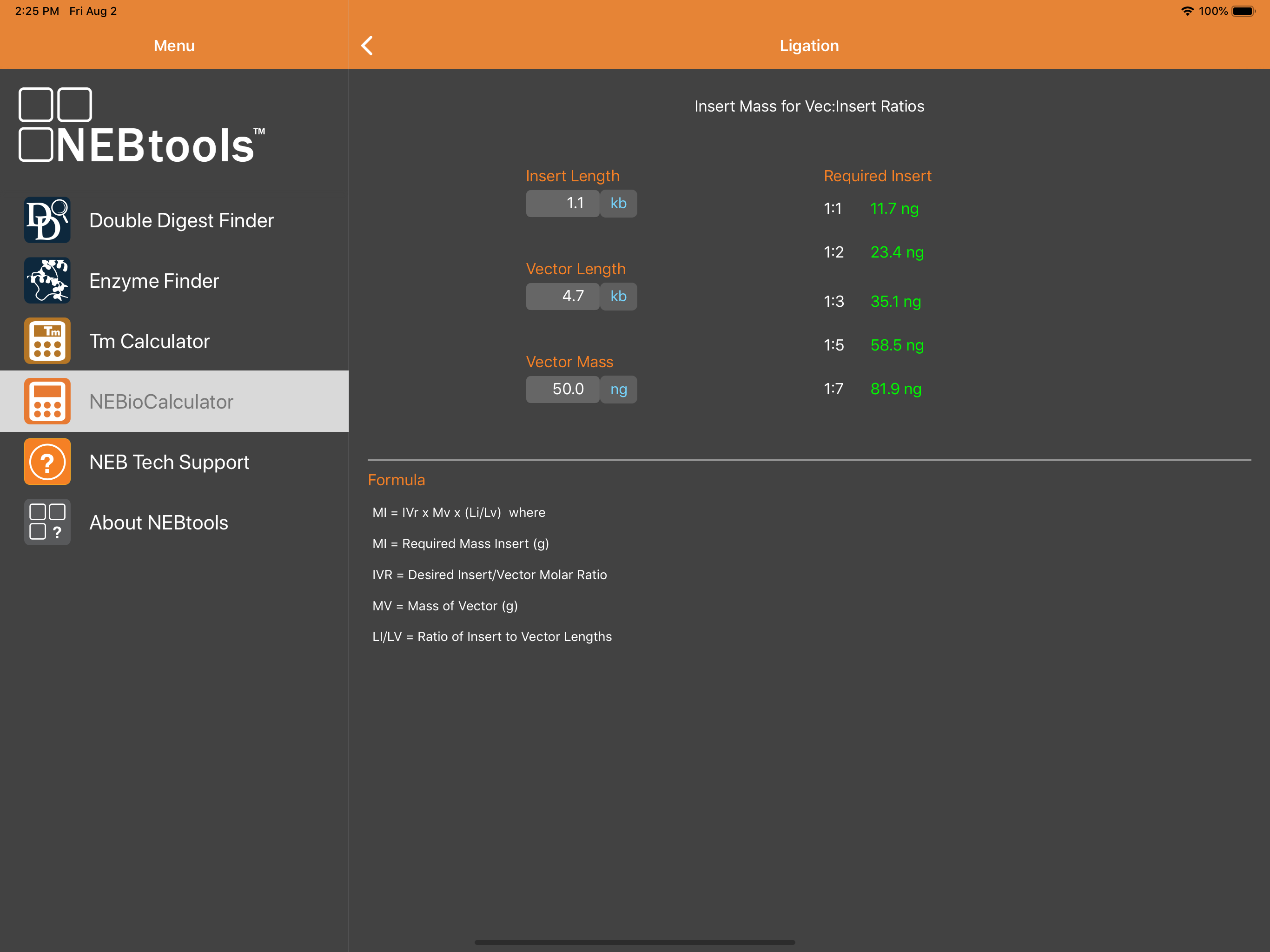
Task: Tap 'MI = Required Mass Insert (g)' line
Action: pyautogui.click(x=461, y=543)
